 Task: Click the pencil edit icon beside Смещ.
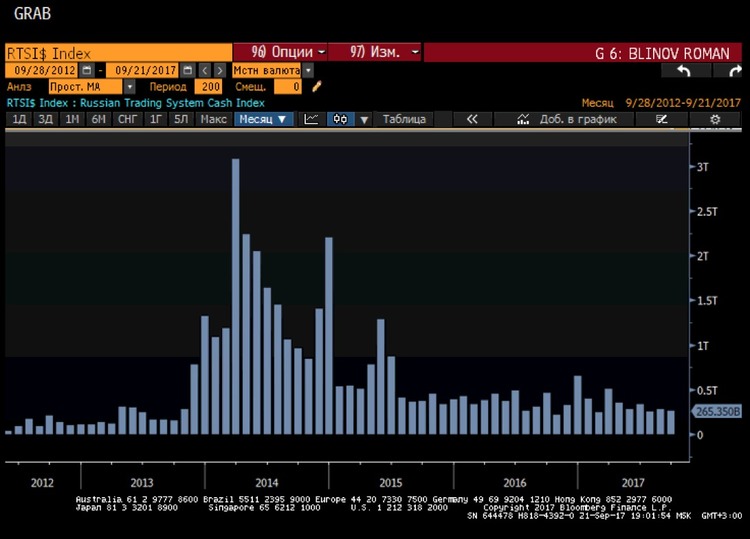click(317, 87)
